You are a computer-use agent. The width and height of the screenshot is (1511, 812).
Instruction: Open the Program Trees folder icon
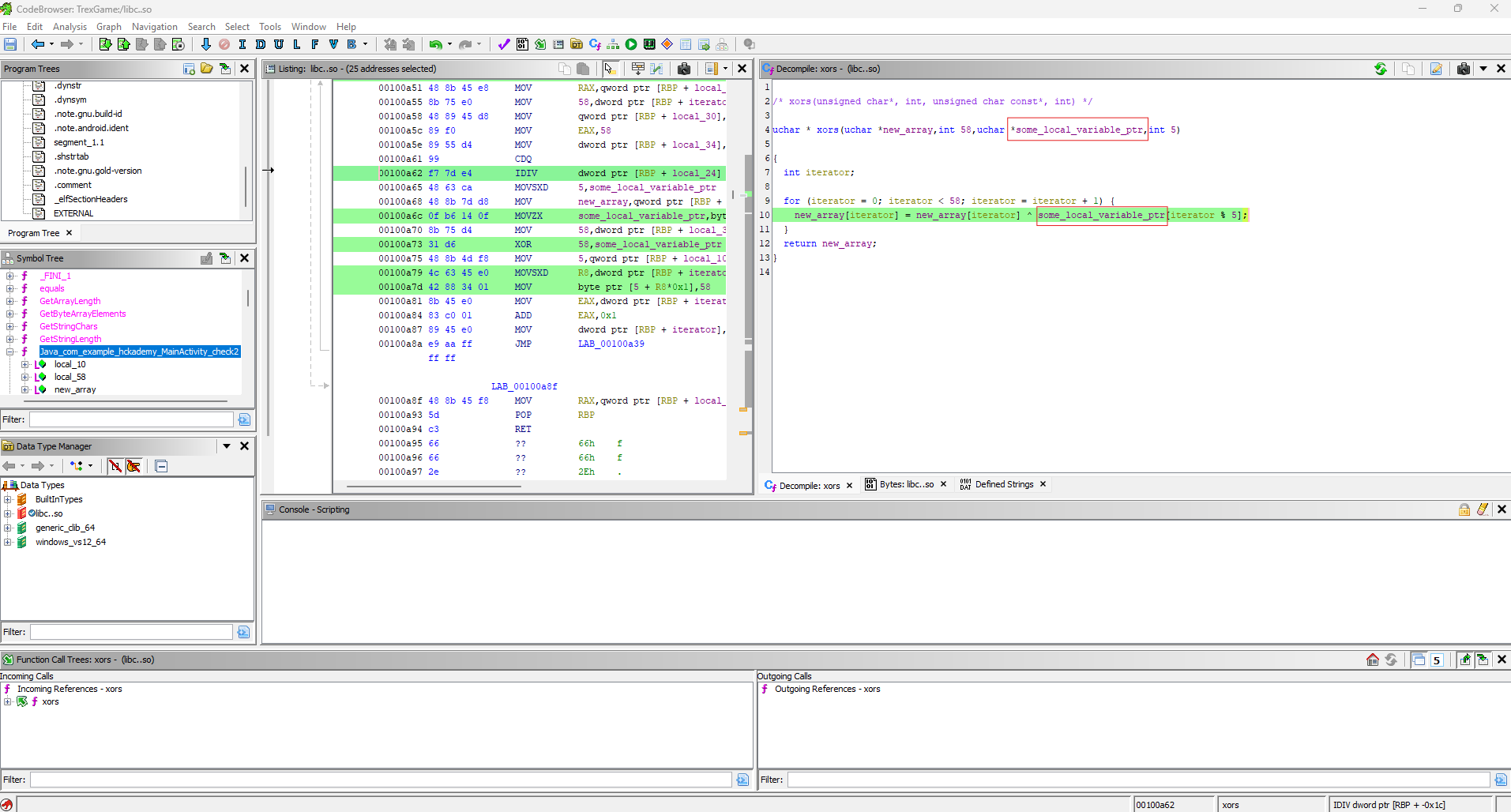coord(207,69)
